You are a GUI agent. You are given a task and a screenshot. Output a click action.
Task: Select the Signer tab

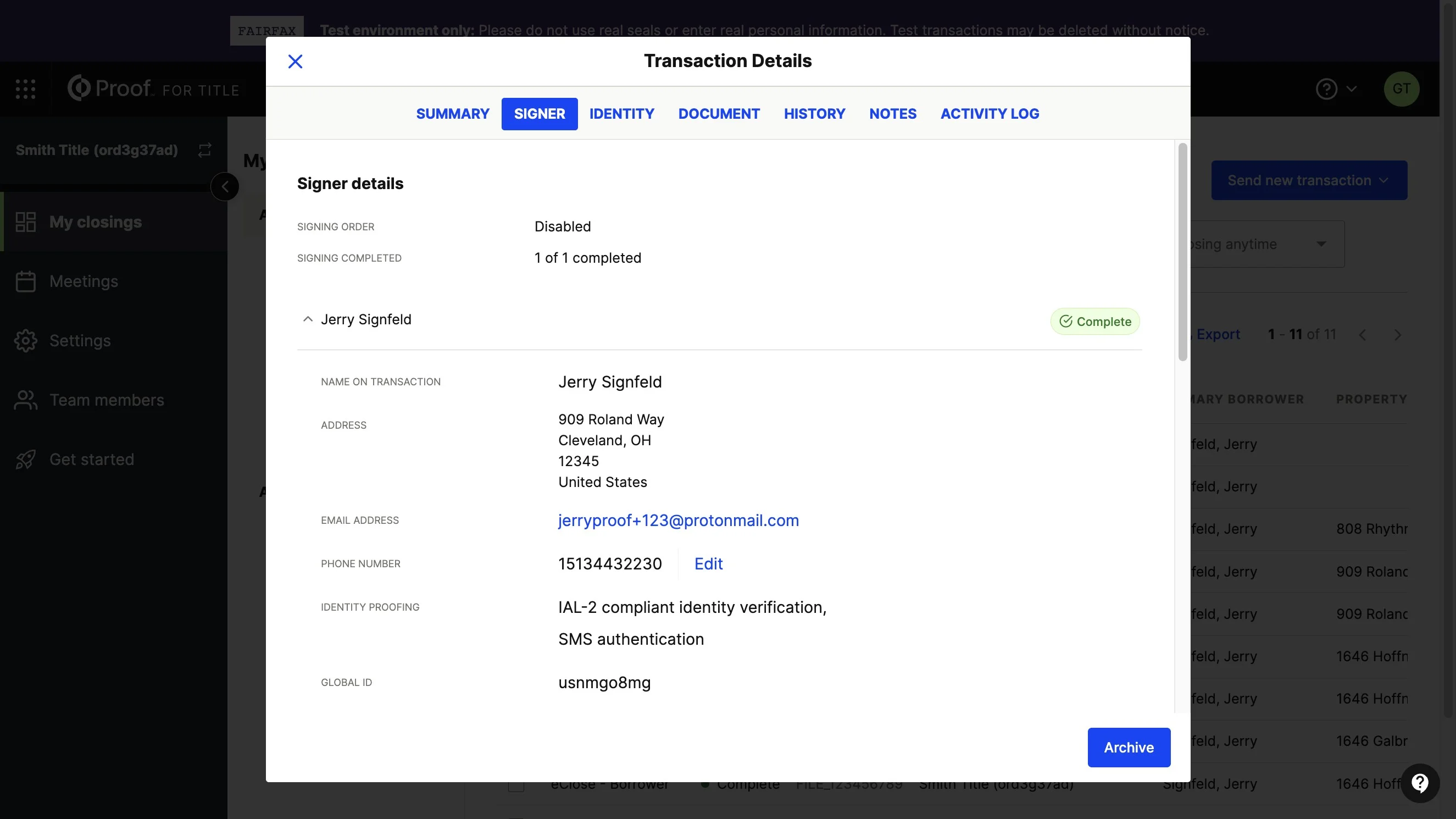pos(539,114)
